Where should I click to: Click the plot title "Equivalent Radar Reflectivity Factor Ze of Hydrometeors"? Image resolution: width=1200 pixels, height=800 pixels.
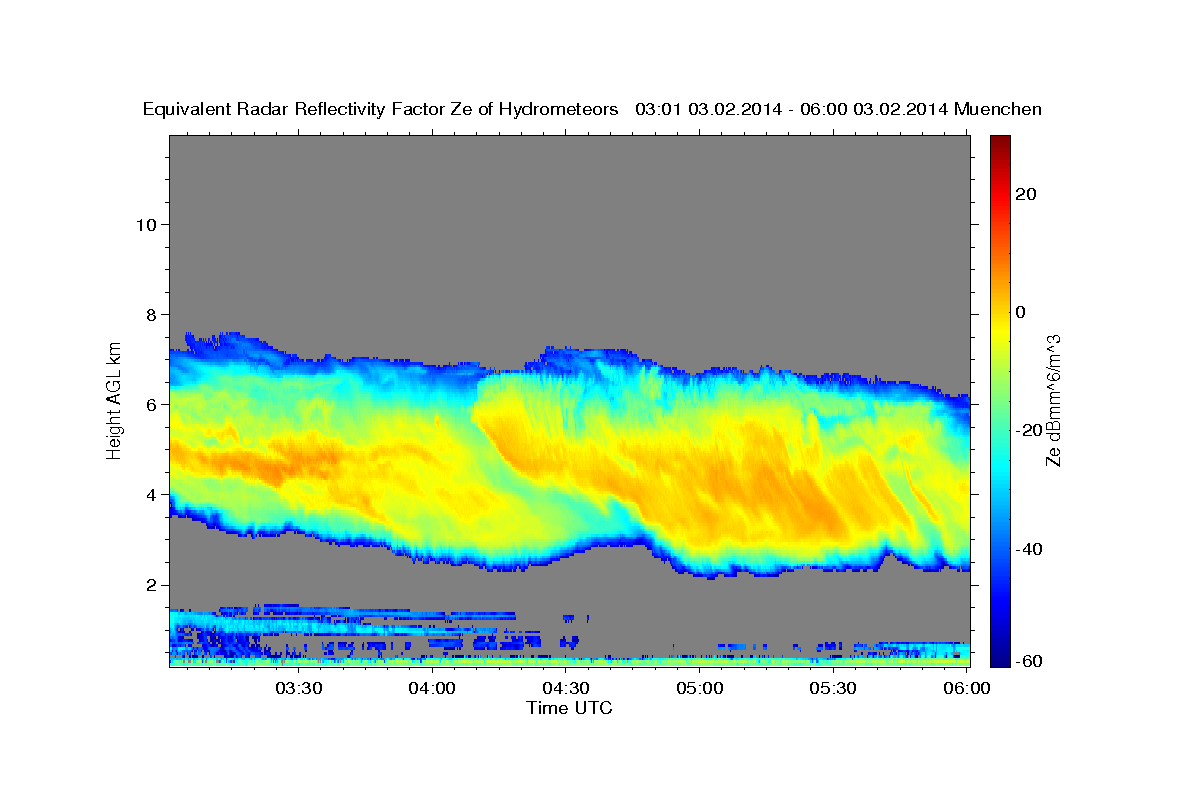point(380,110)
